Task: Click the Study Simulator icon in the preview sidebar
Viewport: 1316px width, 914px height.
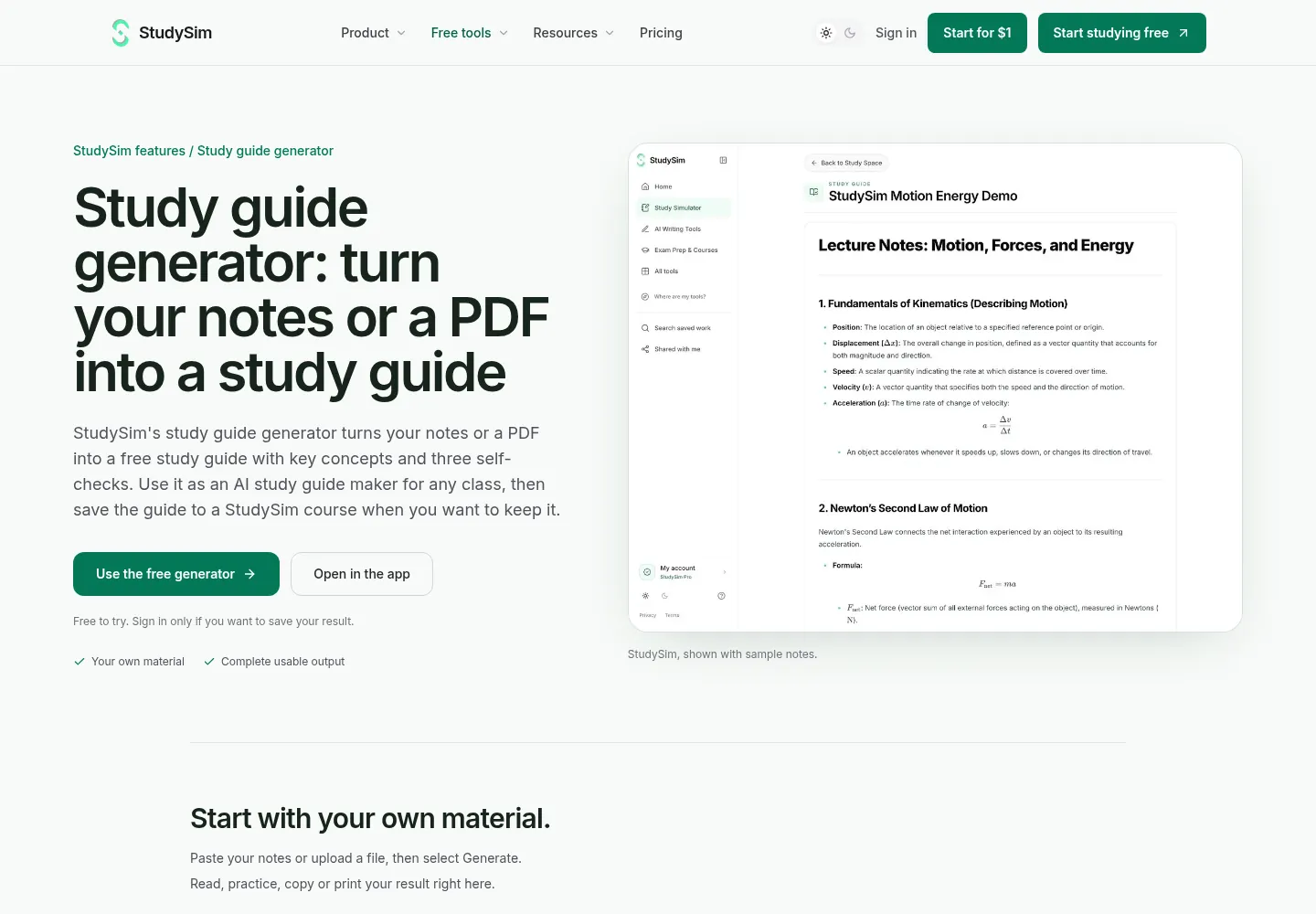Action: coord(645,207)
